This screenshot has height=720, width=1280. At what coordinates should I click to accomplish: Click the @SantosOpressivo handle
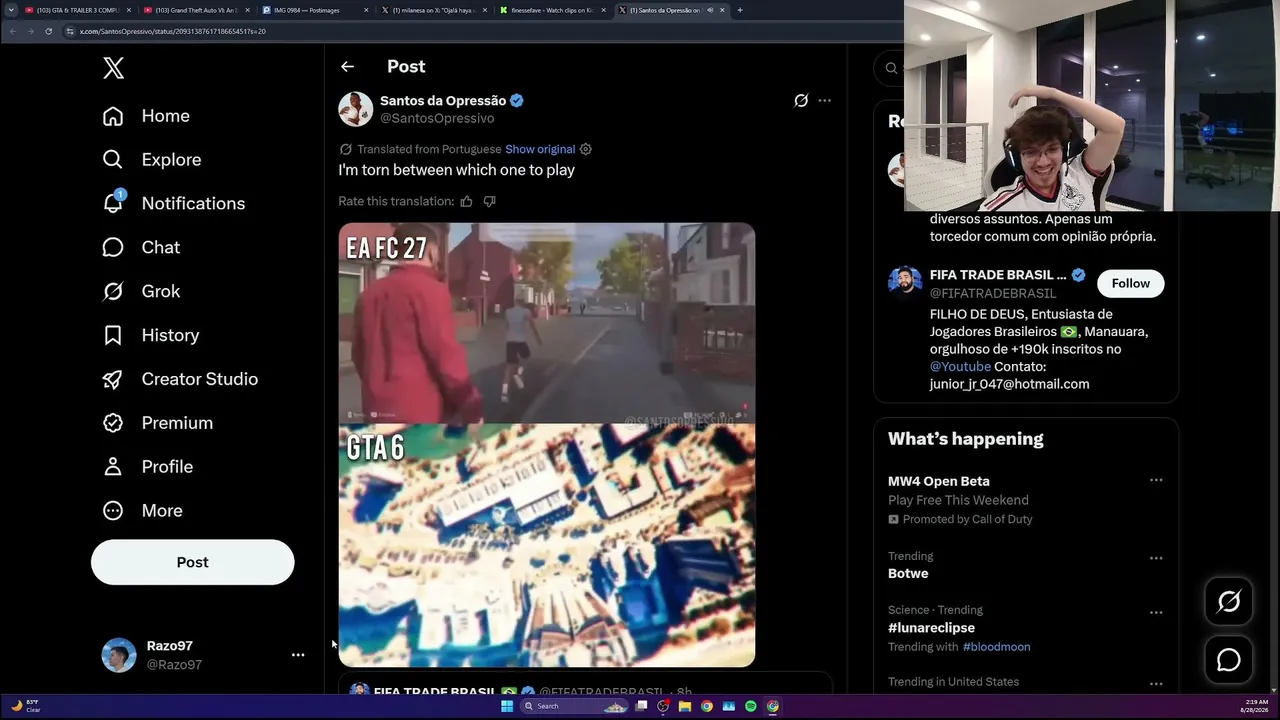coord(437,118)
